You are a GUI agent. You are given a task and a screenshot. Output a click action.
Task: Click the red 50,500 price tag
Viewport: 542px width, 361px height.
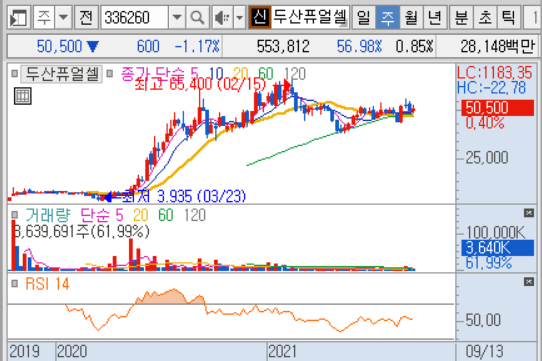click(x=497, y=108)
